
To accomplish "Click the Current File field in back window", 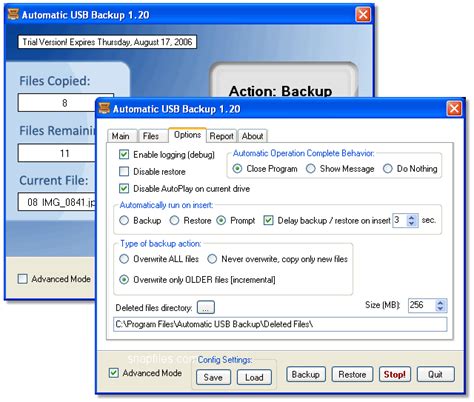I will point(57,202).
